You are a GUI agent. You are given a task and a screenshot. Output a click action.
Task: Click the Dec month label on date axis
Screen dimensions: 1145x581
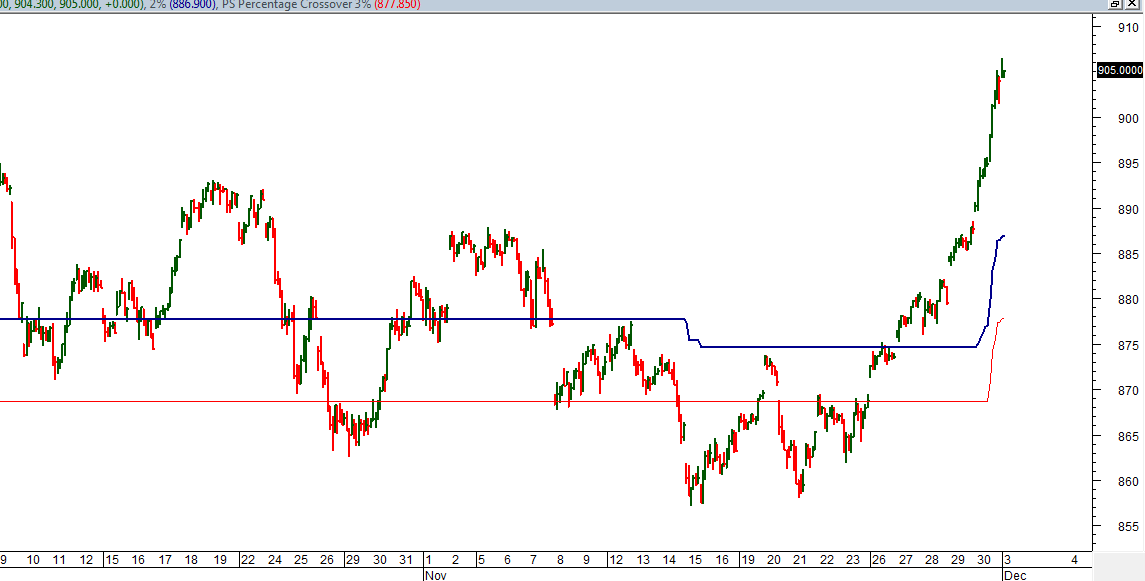click(1014, 575)
